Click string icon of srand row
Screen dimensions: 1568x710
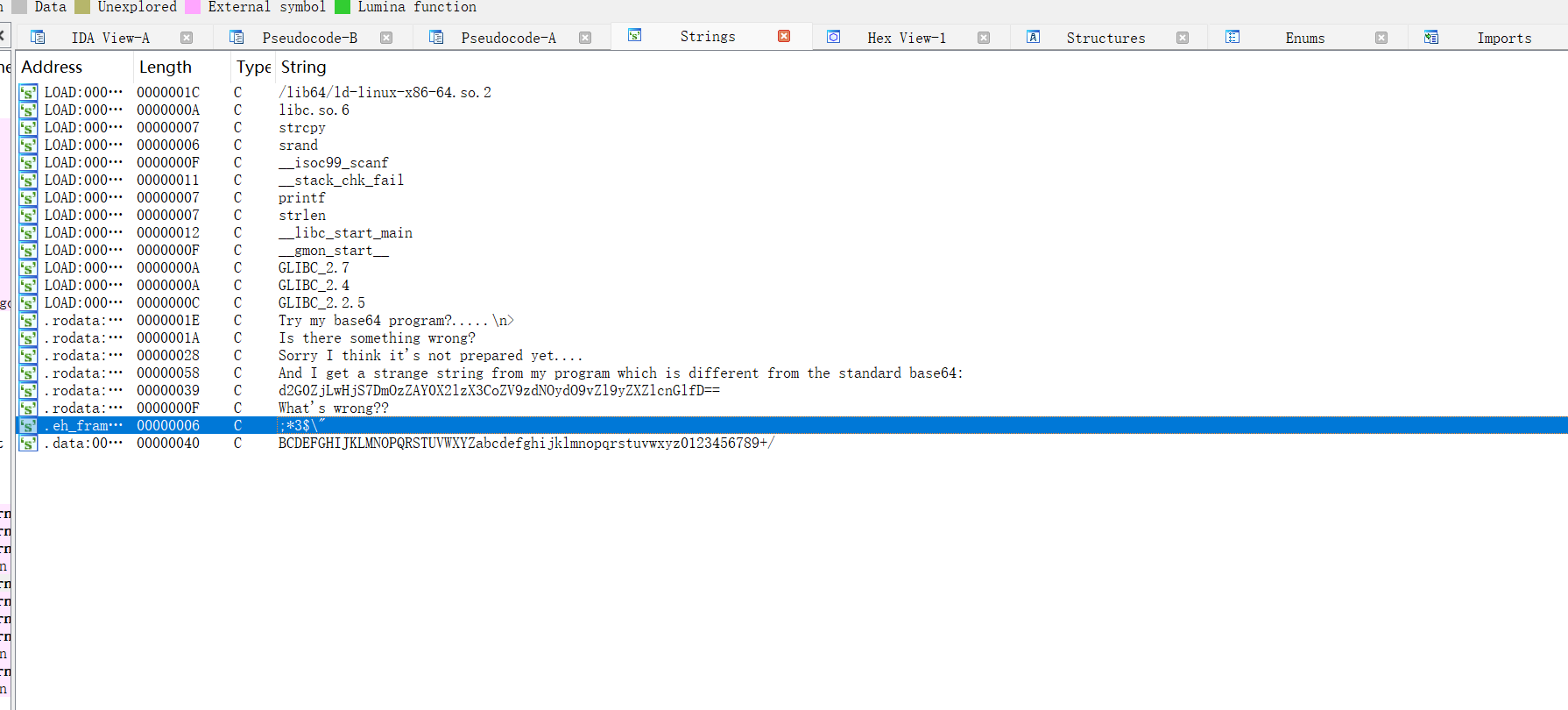(x=28, y=145)
